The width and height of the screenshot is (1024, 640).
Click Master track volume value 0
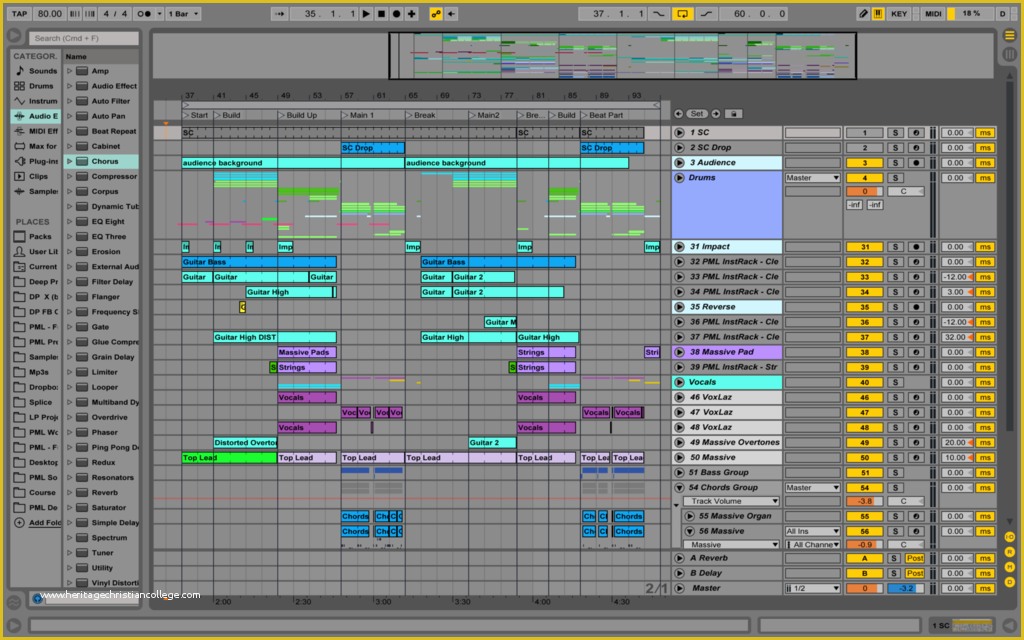pos(864,588)
